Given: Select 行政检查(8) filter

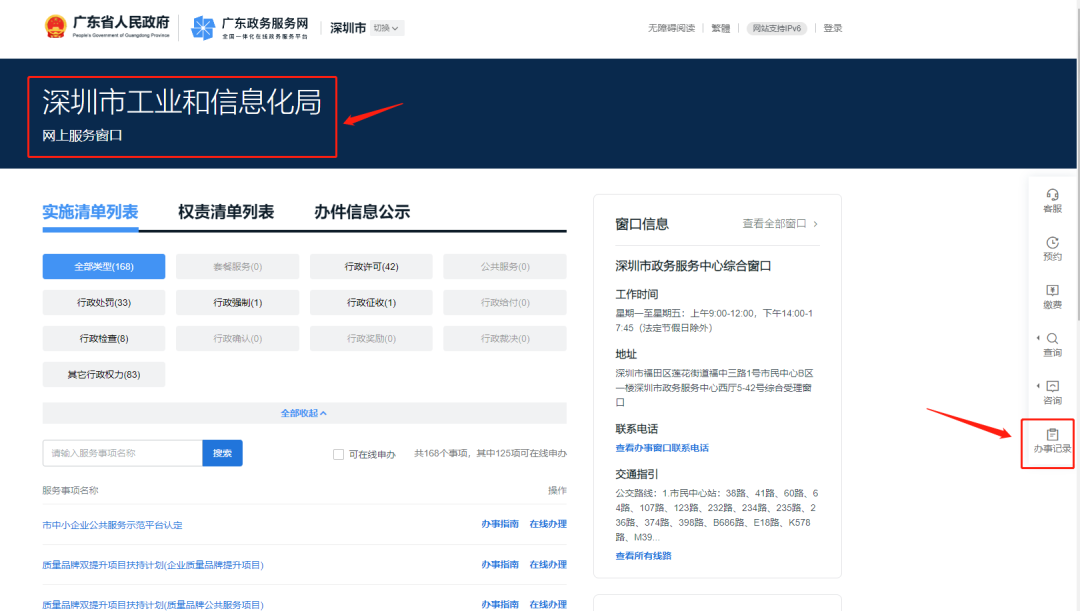Looking at the screenshot, I should (x=104, y=338).
